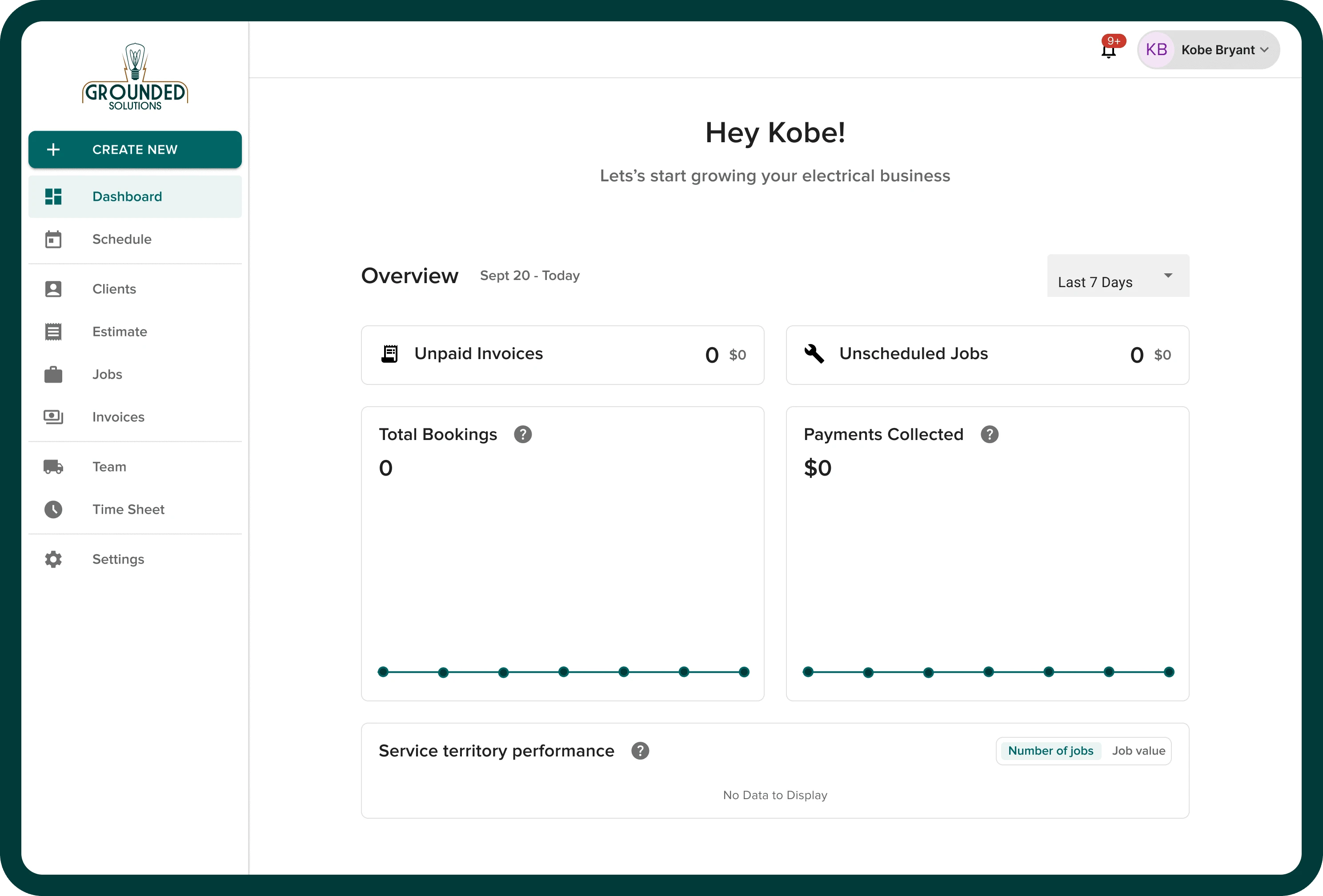Open the Jobs section
Screen dimensions: 1323x896
(x=135, y=375)
